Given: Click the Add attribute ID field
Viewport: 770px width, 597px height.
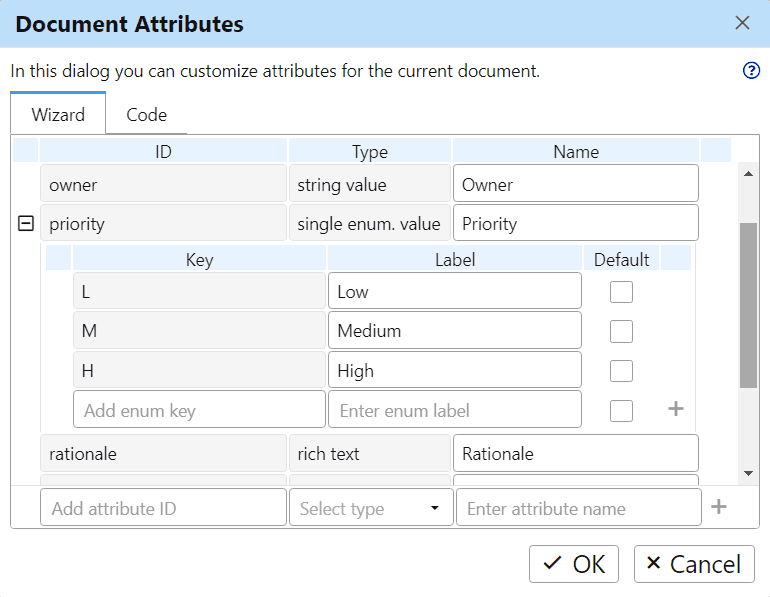Looking at the screenshot, I should click(164, 508).
